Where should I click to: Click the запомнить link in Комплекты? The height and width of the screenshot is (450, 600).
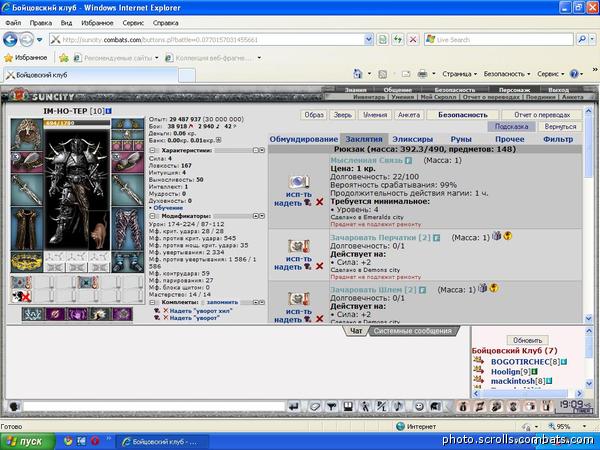(x=222, y=302)
